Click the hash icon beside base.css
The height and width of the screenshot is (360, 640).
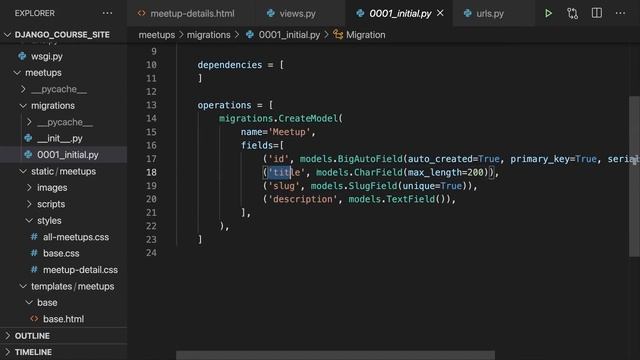(x=34, y=253)
